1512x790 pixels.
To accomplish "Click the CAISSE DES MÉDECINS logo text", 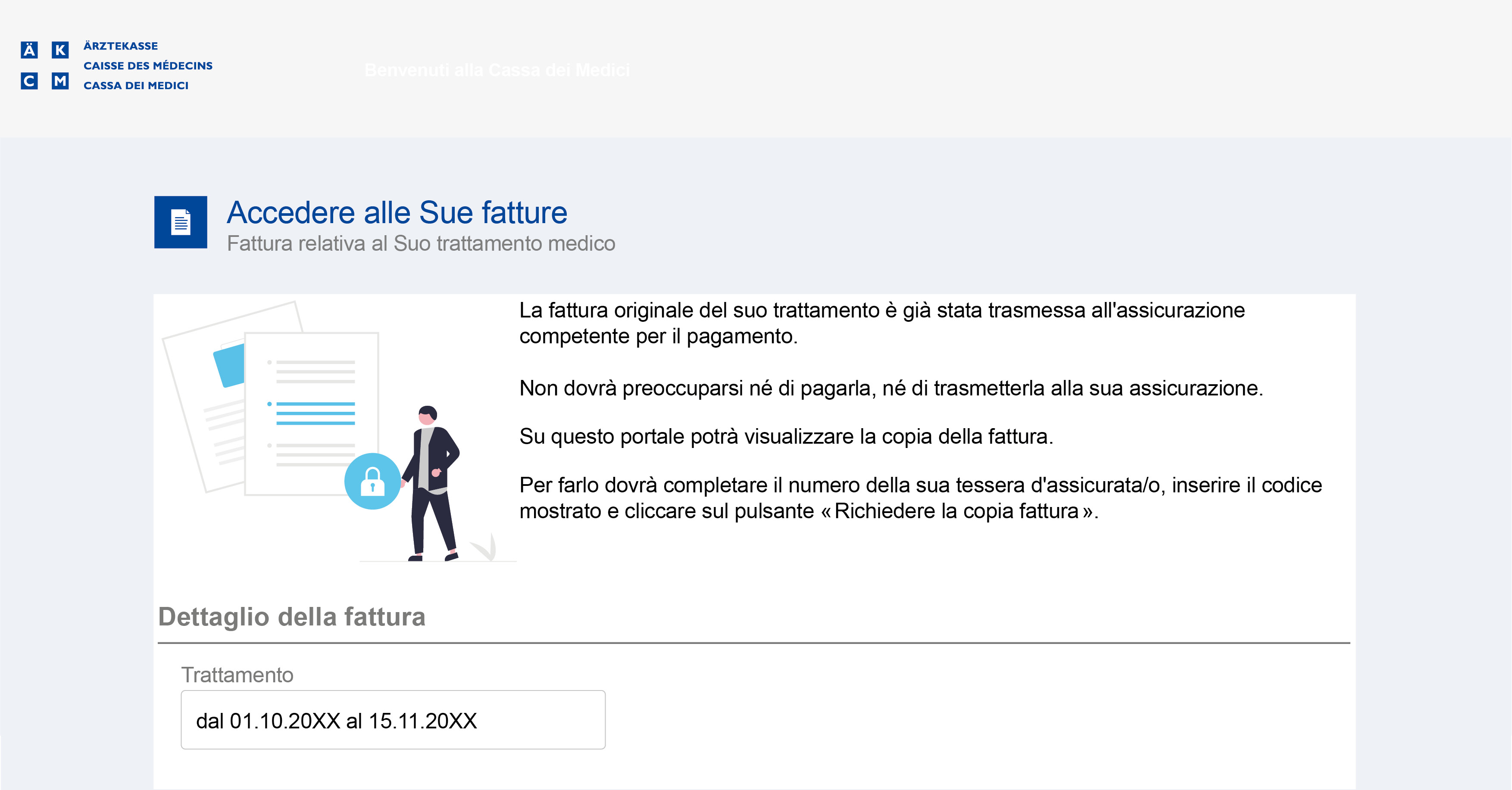I will [x=148, y=65].
